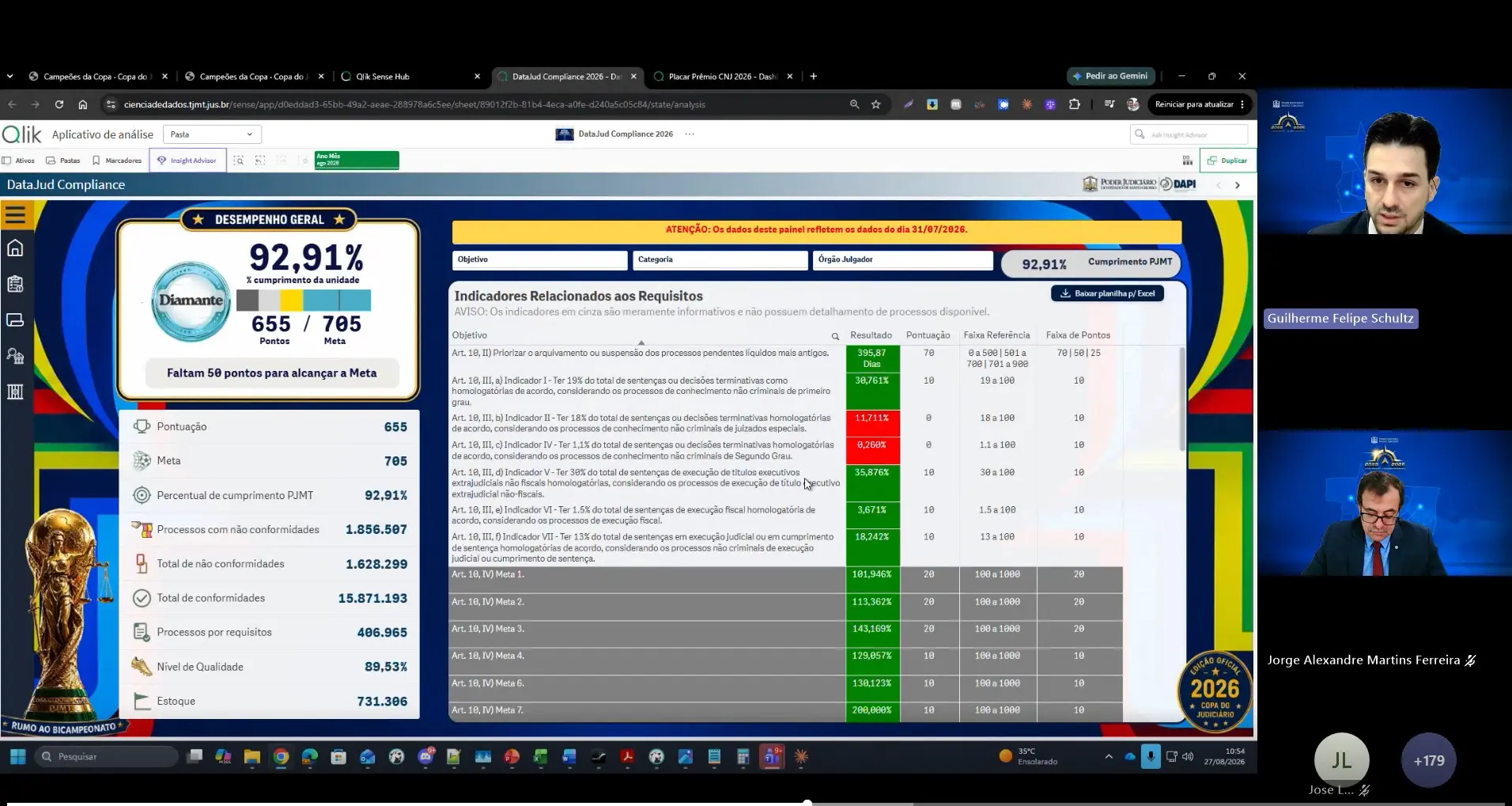Open Windows Start menu
The image size is (1512, 806).
[17, 757]
